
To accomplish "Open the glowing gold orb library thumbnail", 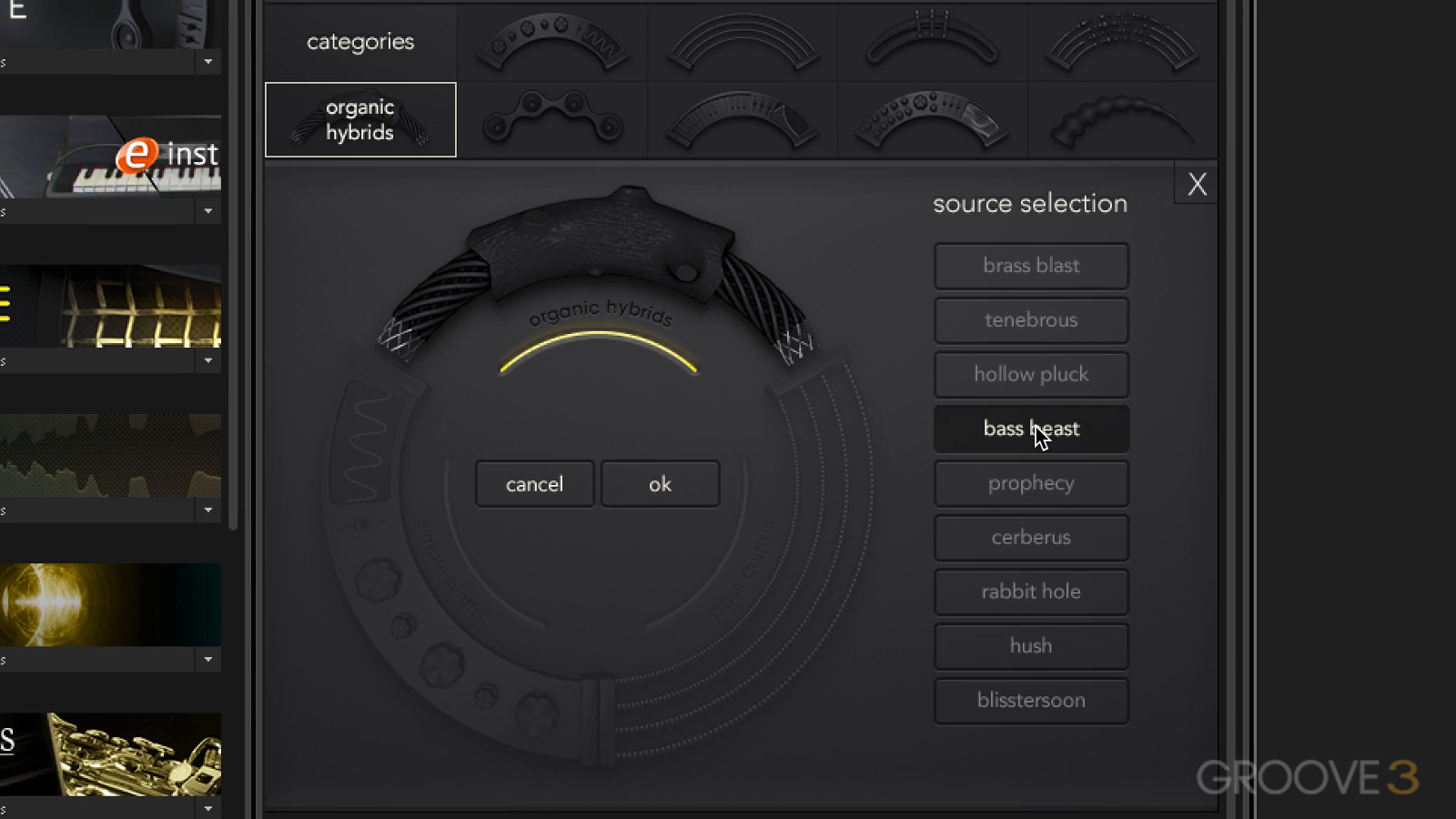I will pyautogui.click(x=110, y=604).
